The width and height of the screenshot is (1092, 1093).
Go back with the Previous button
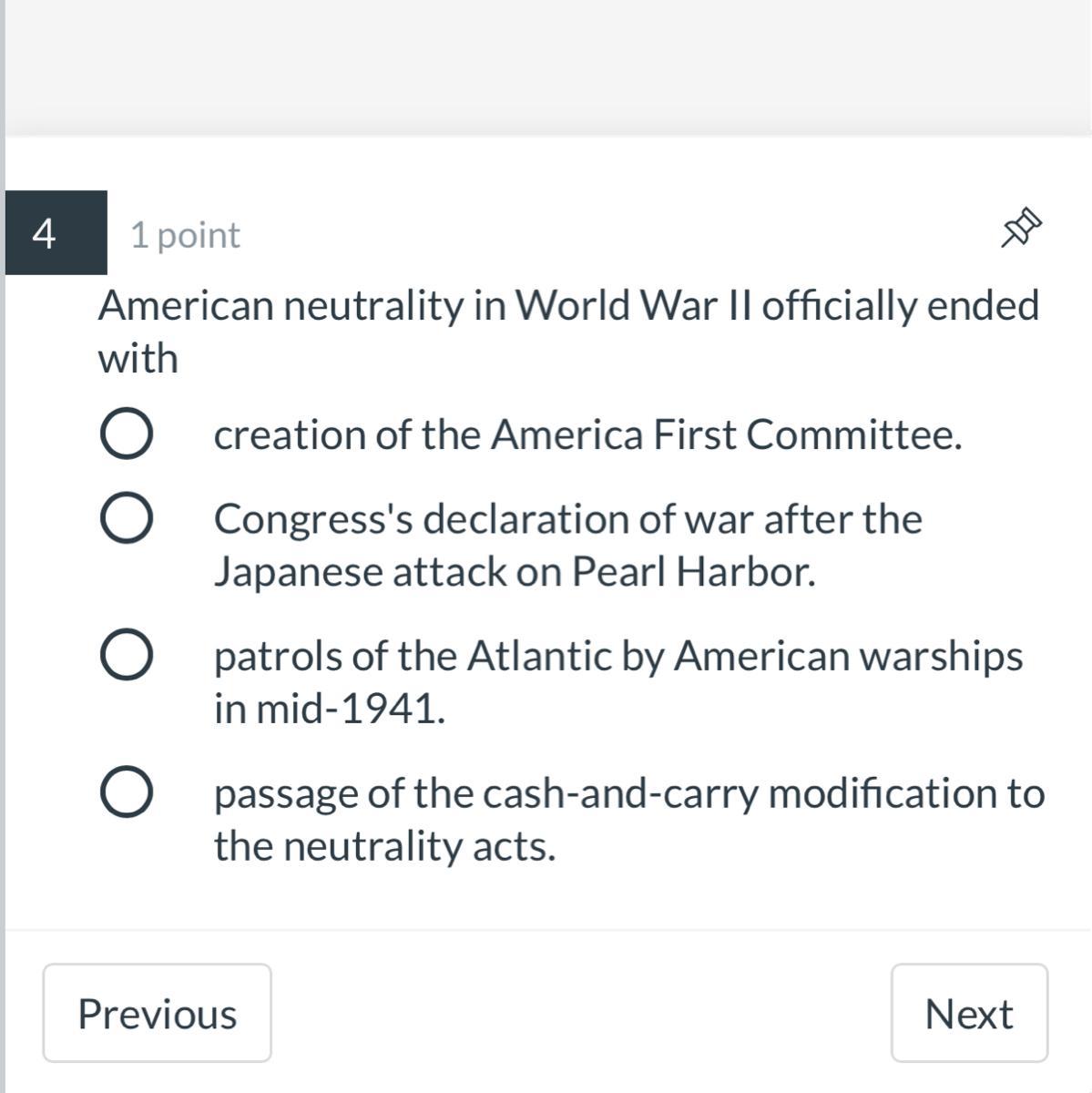[x=157, y=1013]
